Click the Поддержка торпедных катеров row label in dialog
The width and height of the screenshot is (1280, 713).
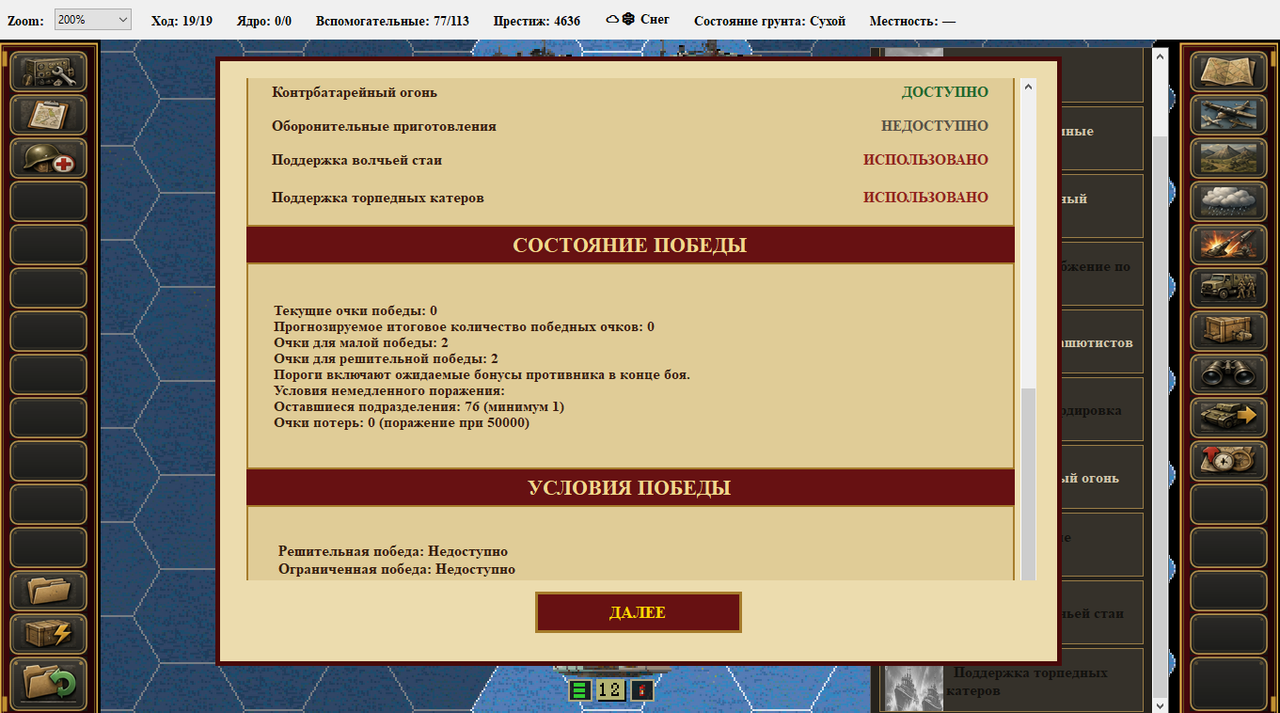click(x=378, y=198)
